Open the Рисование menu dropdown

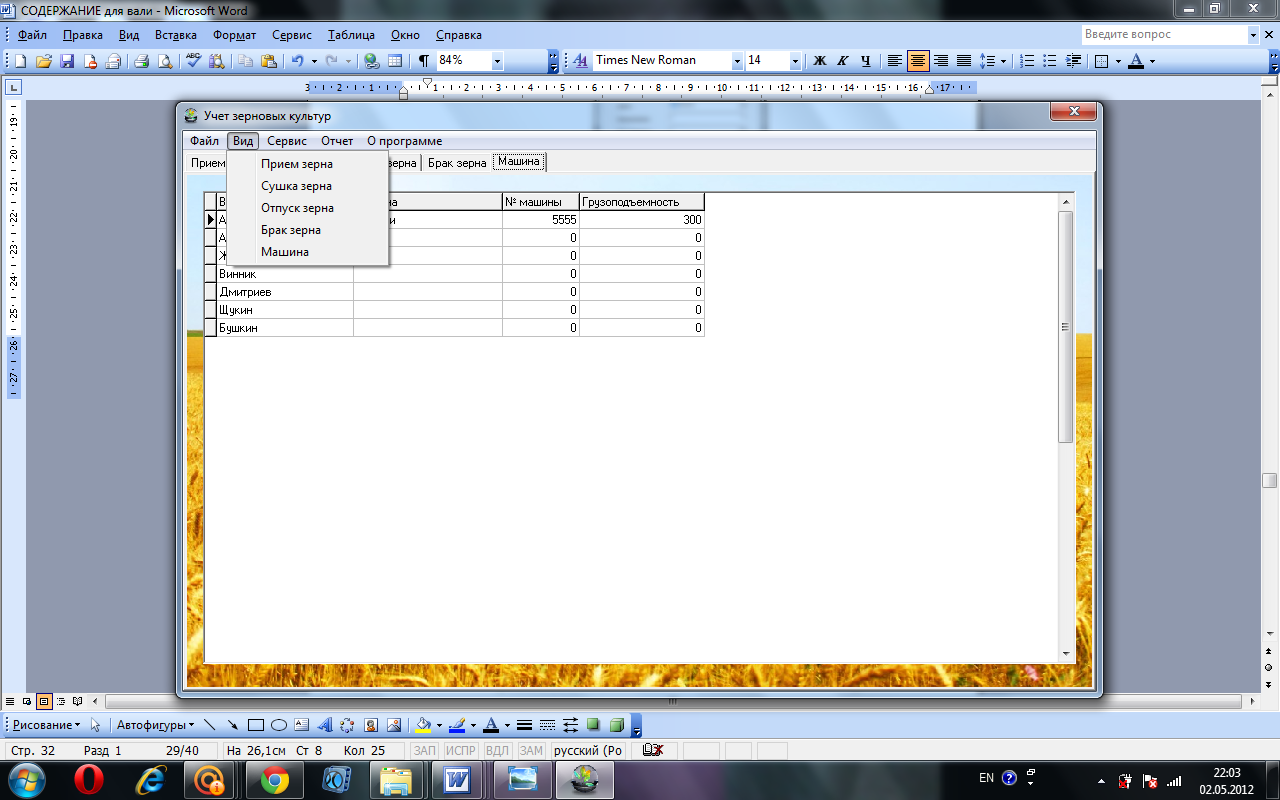click(47, 725)
